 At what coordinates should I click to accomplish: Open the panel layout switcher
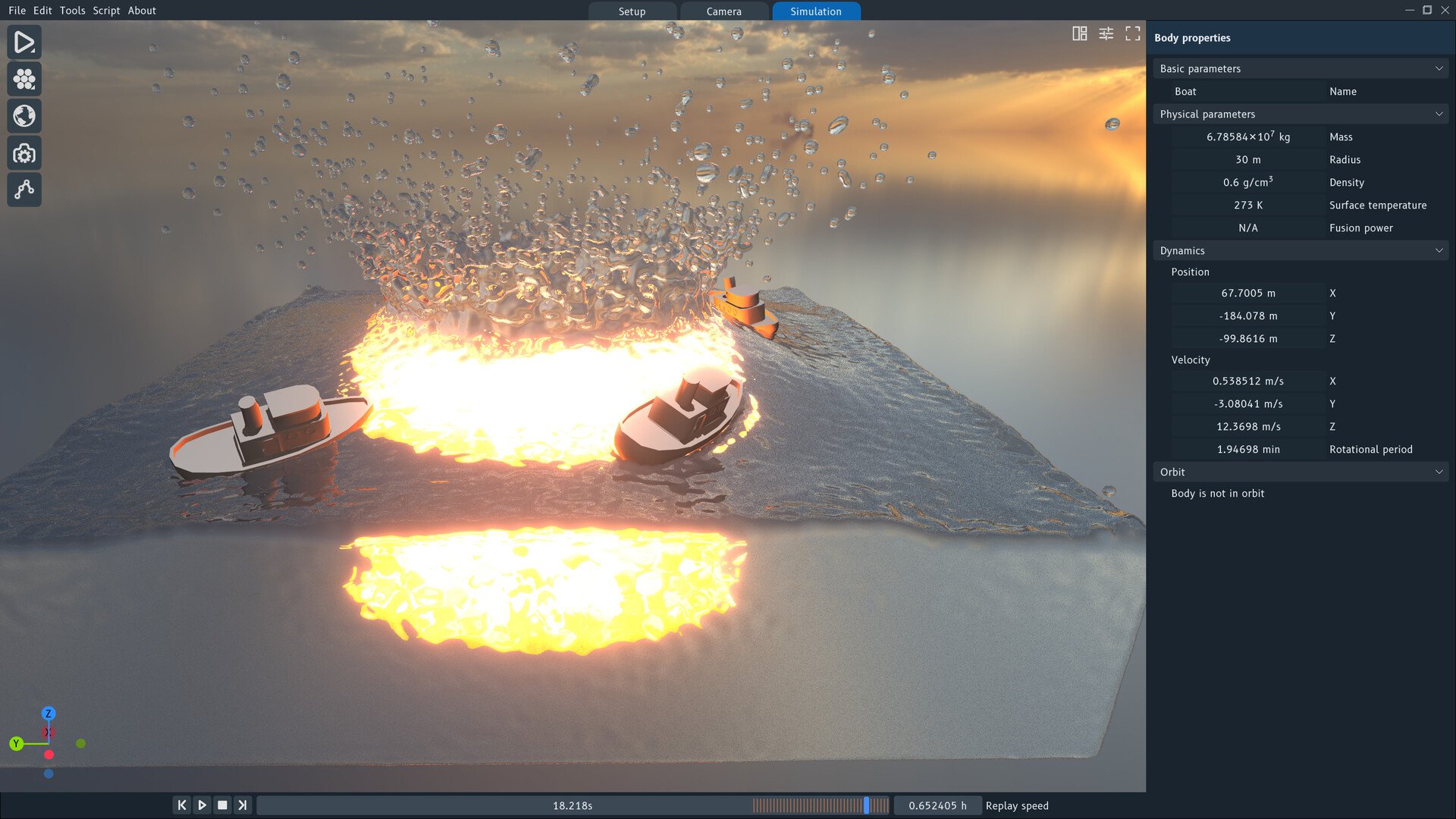pyautogui.click(x=1080, y=33)
